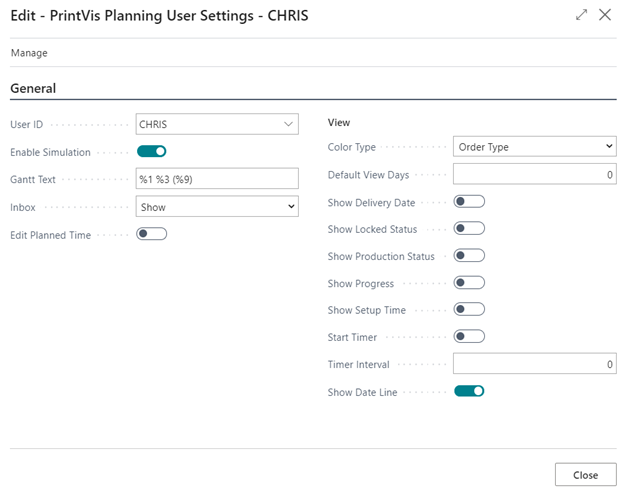Open the Color Type dropdown

point(534,147)
